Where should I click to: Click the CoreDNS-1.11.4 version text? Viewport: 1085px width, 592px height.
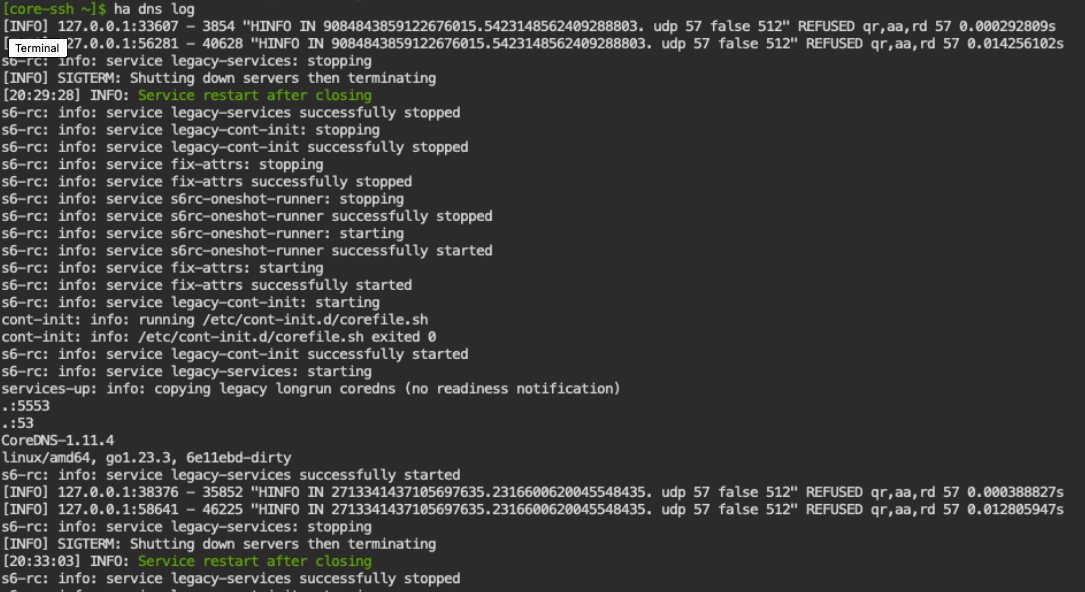[58, 440]
